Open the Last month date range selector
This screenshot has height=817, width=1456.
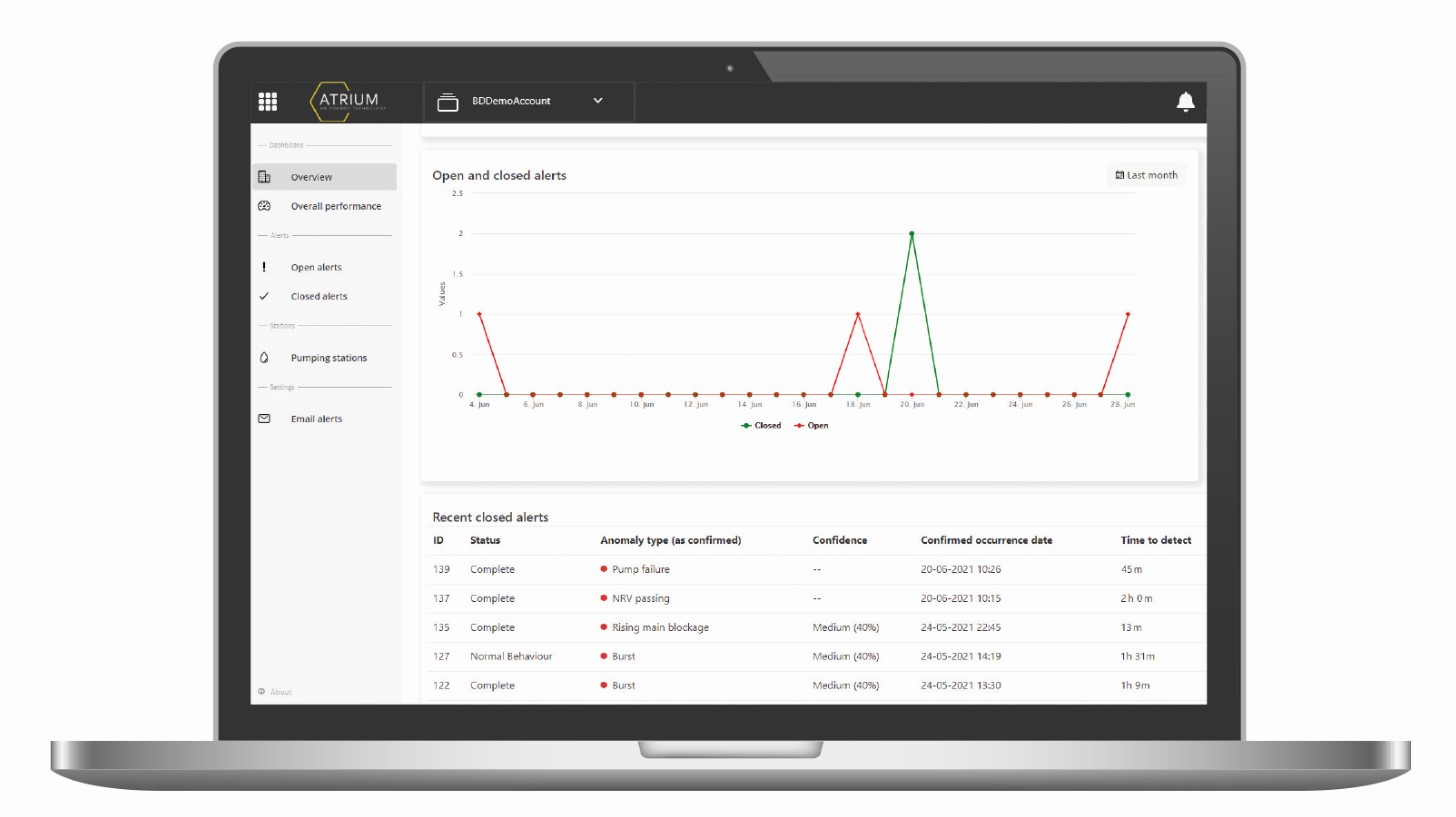(1146, 174)
